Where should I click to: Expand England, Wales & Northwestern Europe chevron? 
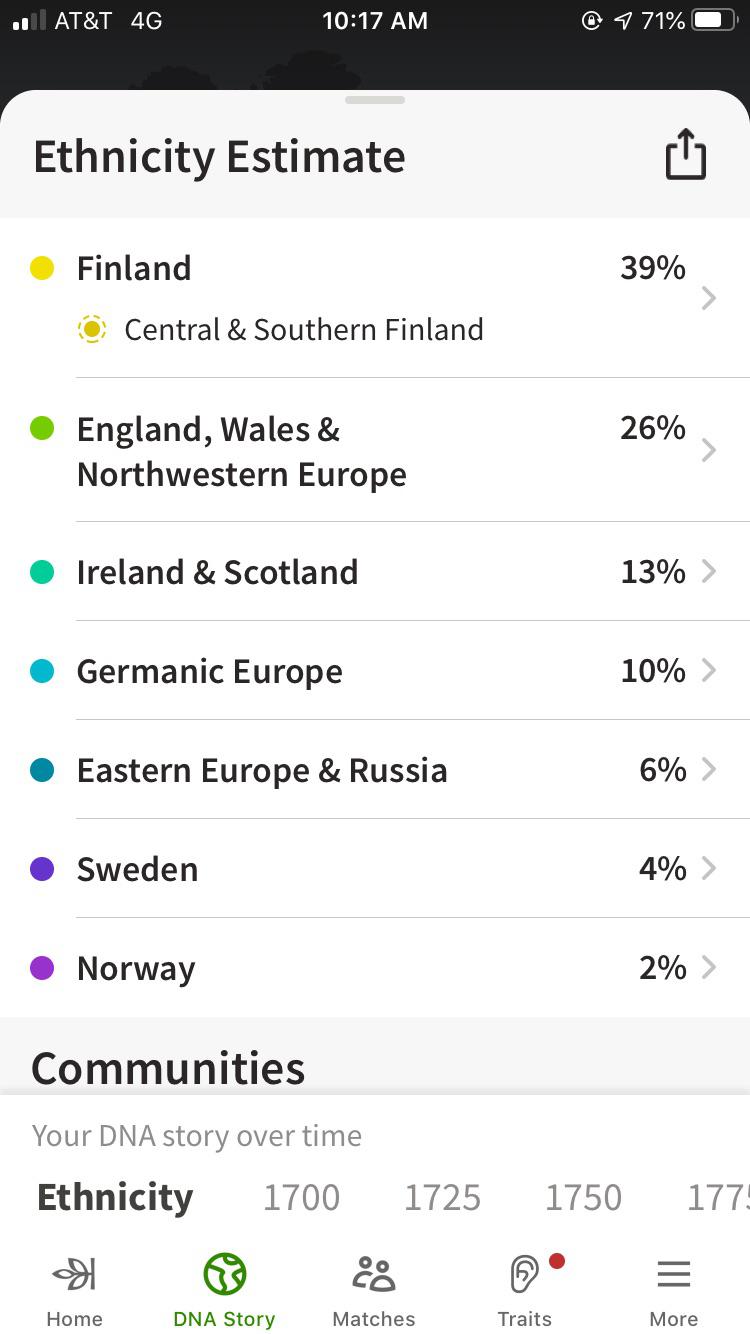pos(708,450)
